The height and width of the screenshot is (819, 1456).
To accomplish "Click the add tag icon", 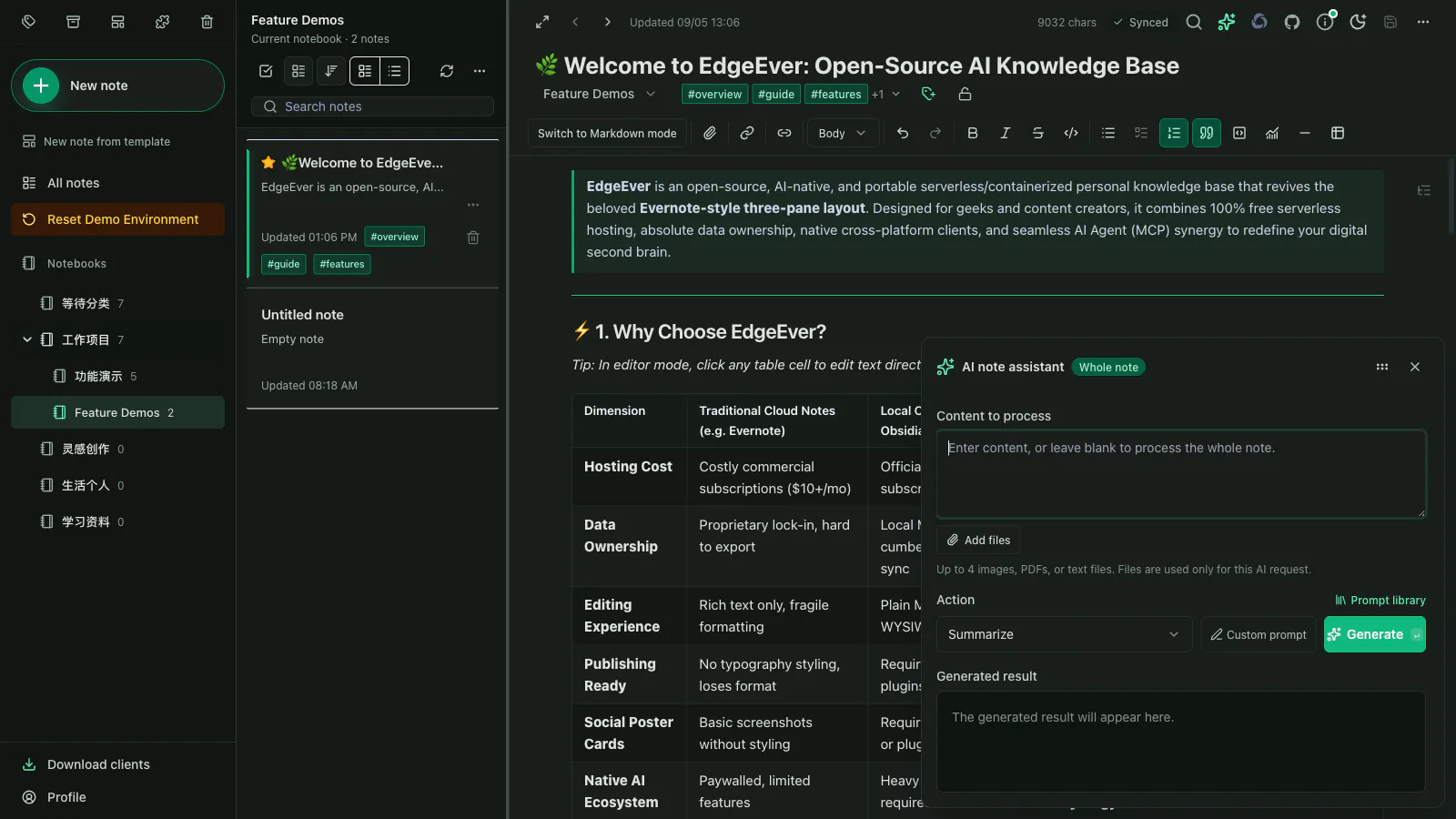I will click(928, 94).
